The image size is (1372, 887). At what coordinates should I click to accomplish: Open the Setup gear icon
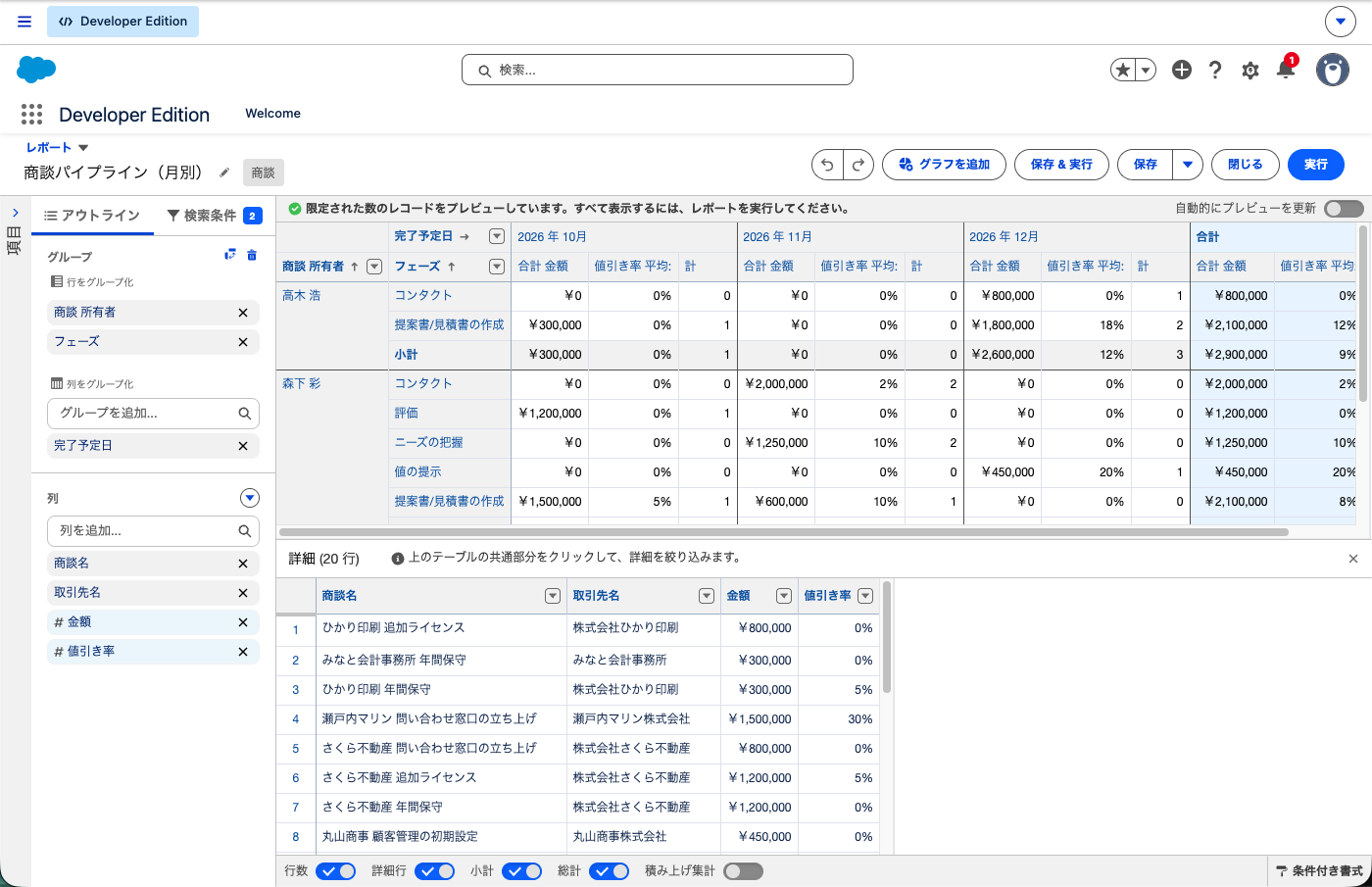tap(1250, 70)
